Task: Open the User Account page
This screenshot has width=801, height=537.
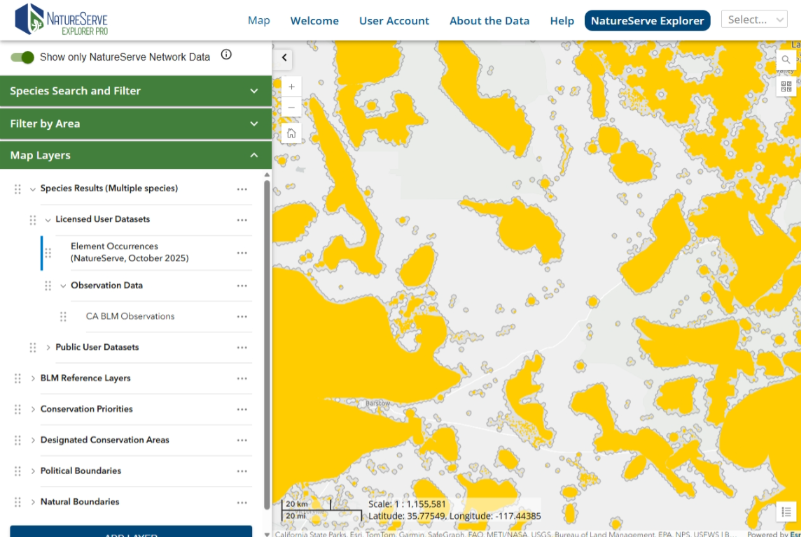Action: point(394,21)
